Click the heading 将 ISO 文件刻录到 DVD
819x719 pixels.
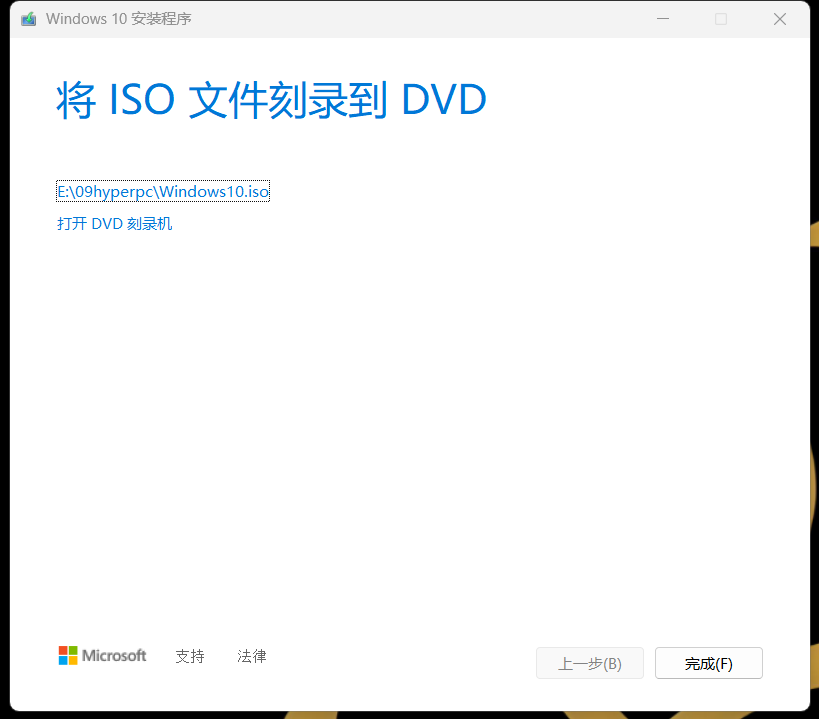pyautogui.click(x=272, y=100)
